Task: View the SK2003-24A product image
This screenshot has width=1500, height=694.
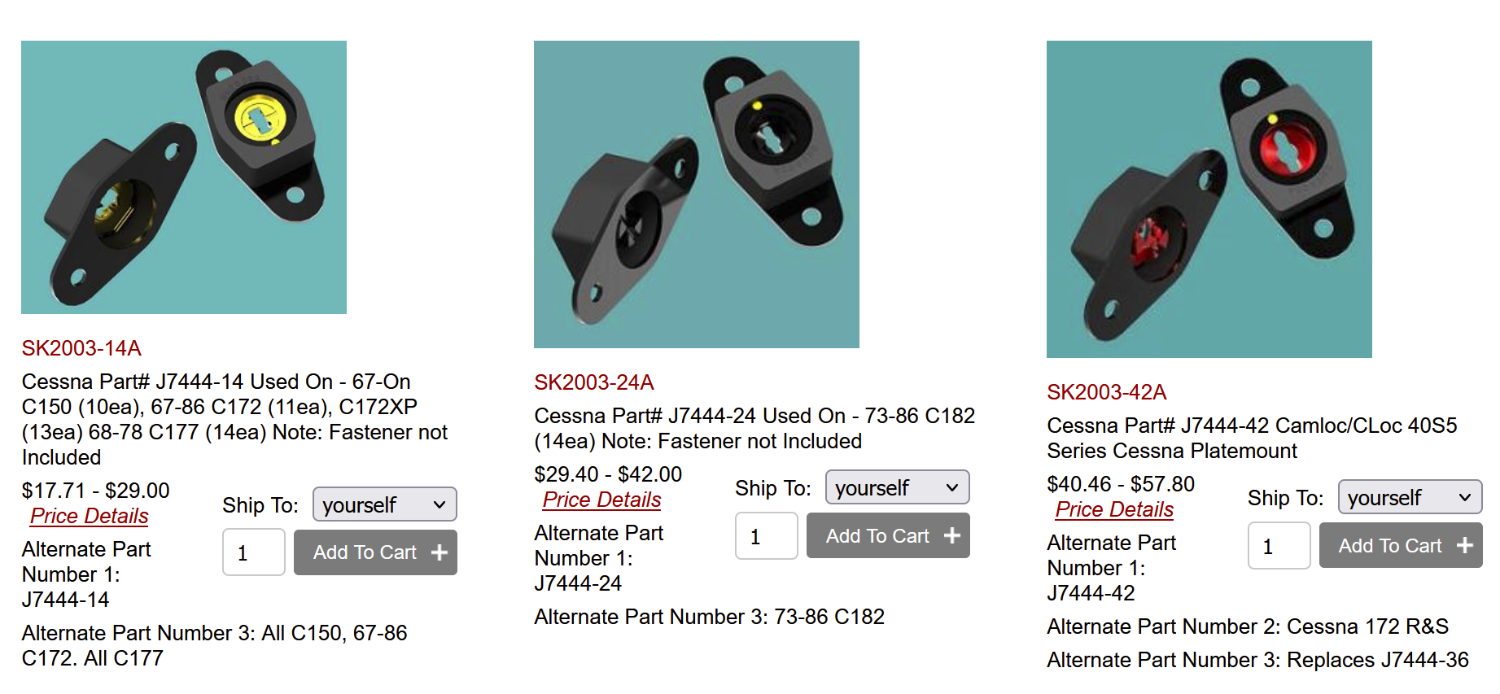Action: 697,194
